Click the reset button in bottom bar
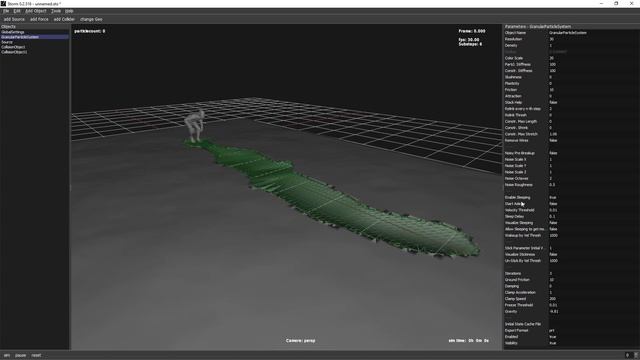 (36, 355)
